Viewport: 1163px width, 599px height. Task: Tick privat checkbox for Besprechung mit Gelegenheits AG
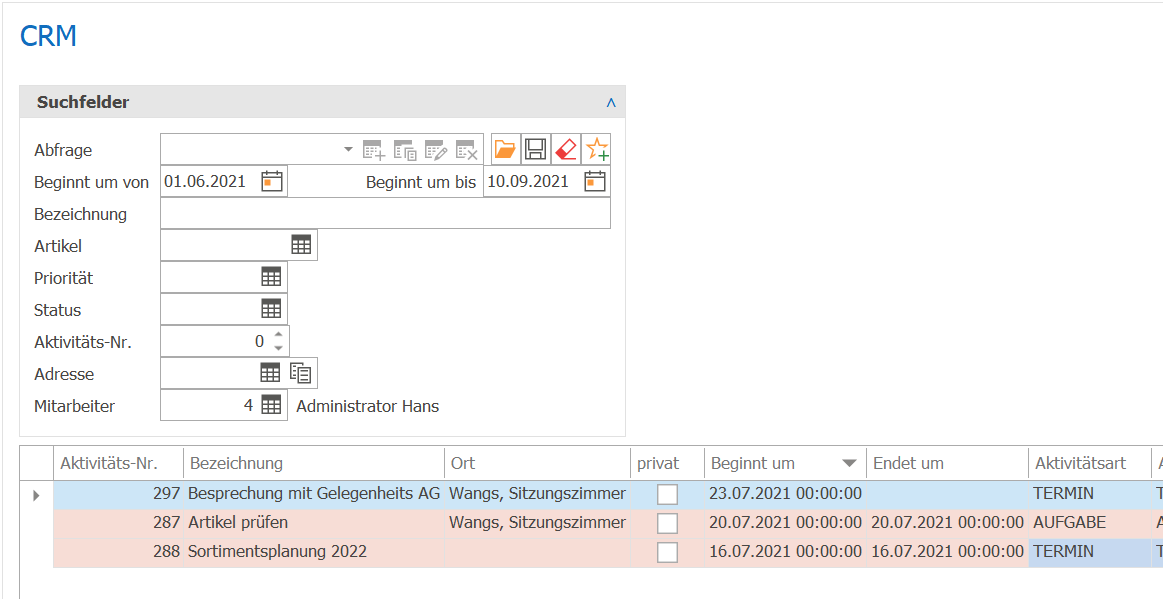point(668,494)
